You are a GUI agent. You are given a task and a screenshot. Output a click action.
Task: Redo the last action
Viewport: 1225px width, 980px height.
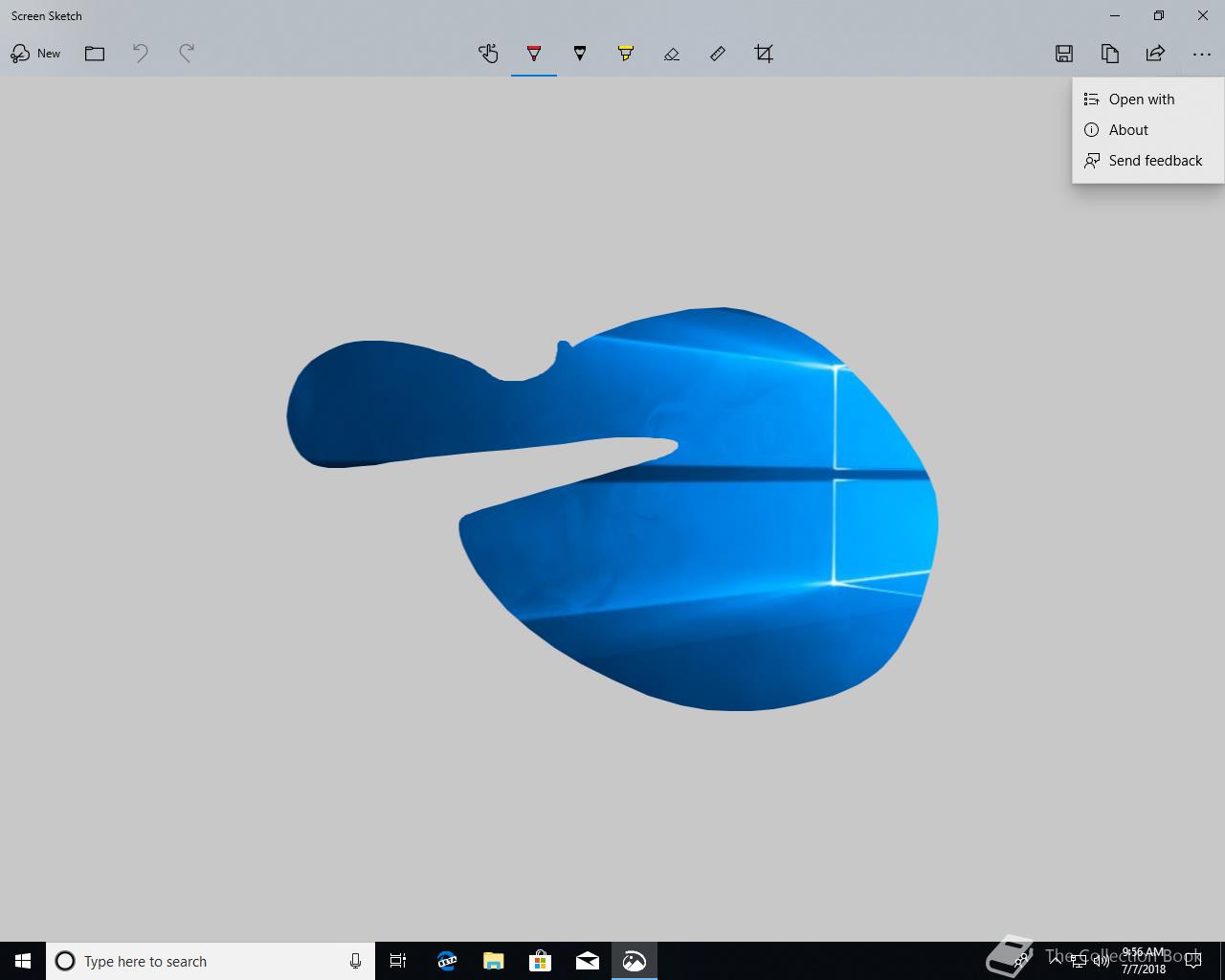click(x=187, y=54)
